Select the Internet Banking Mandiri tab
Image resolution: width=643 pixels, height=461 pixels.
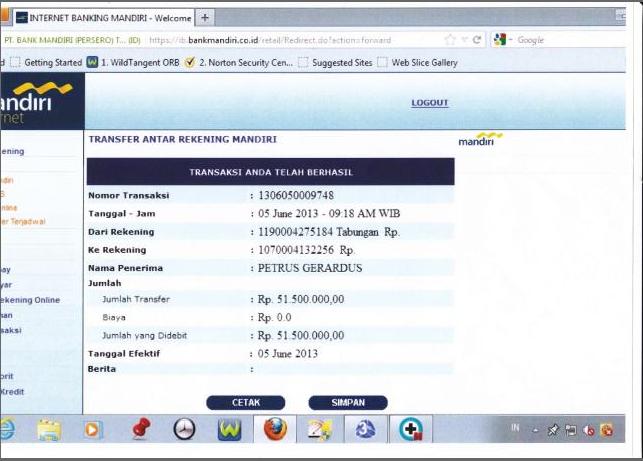coord(100,18)
